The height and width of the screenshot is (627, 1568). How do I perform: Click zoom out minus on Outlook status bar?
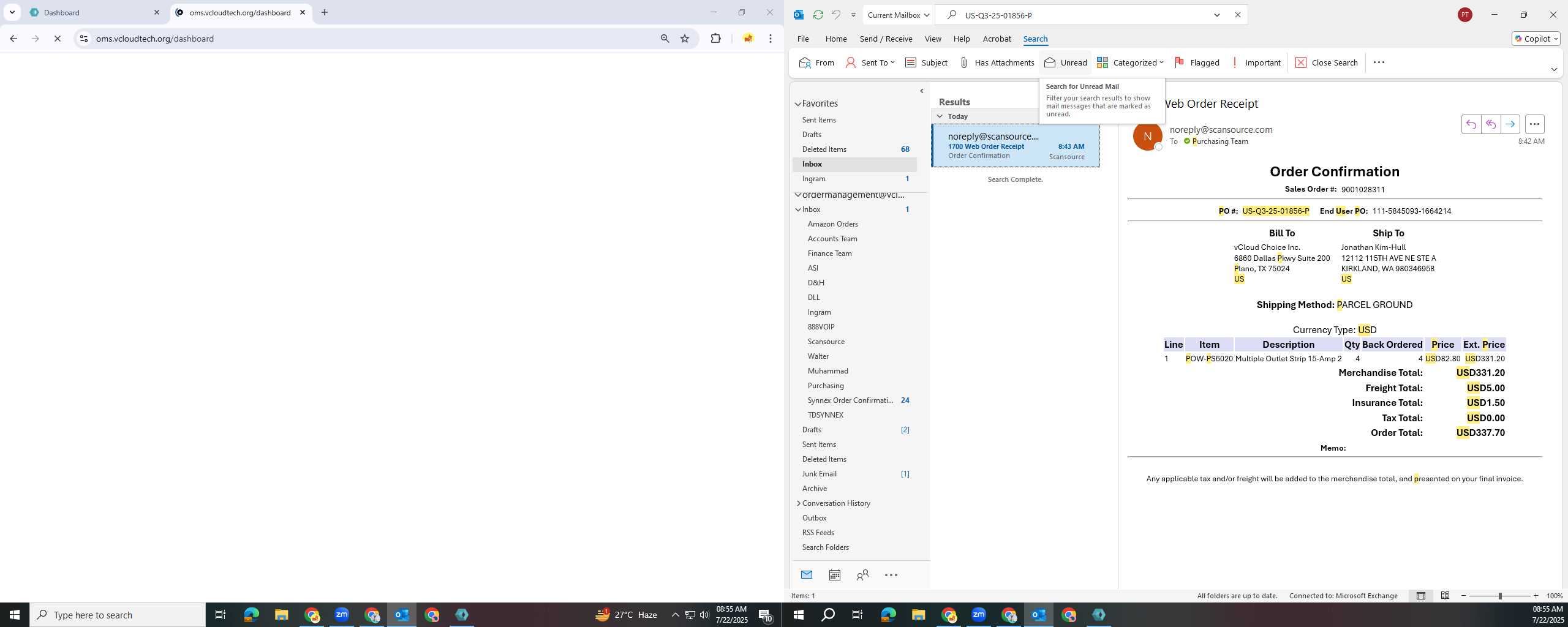pos(1464,596)
